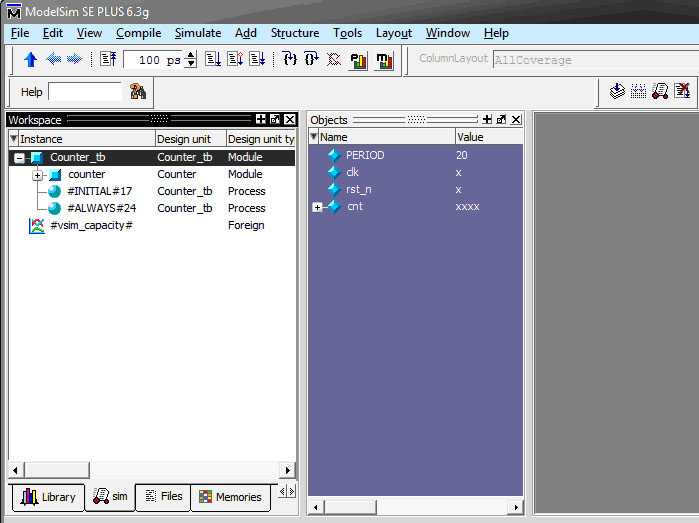Open the Compile menu
Viewport: 699px width, 523px height.
tap(138, 33)
